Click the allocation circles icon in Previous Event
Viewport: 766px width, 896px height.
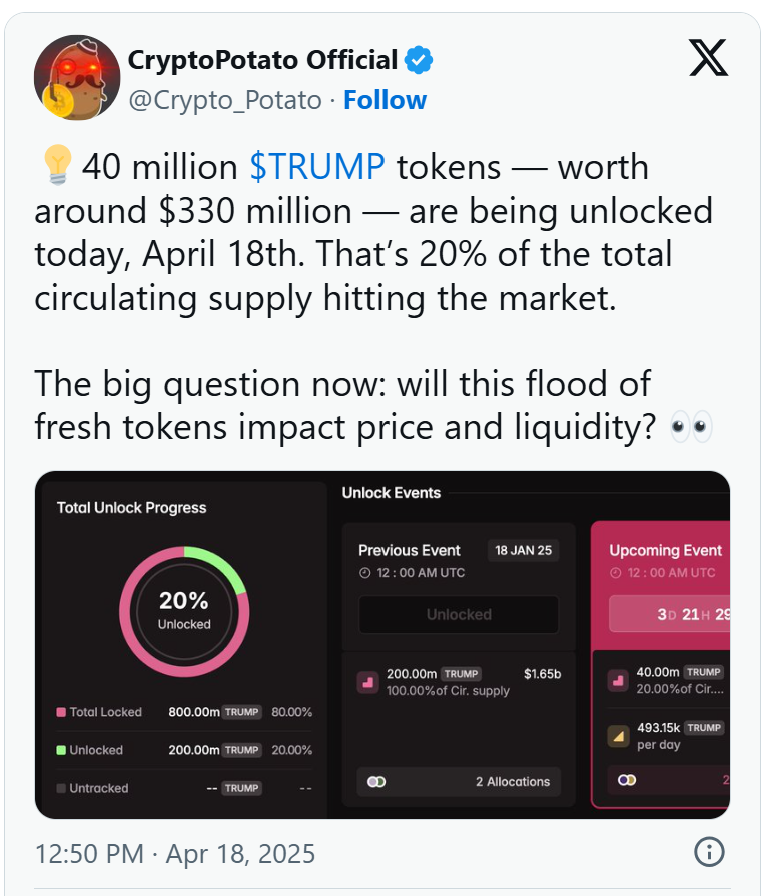point(377,781)
